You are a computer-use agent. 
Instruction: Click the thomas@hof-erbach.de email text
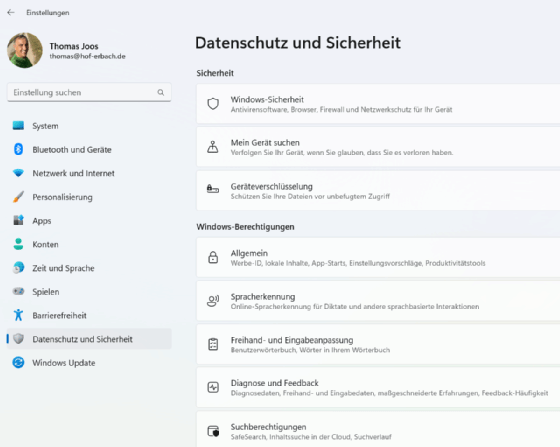[x=88, y=56]
